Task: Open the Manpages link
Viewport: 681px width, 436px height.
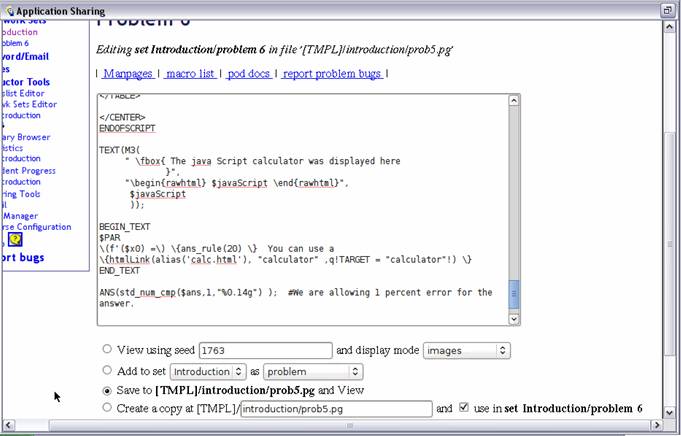Action: click(128, 73)
